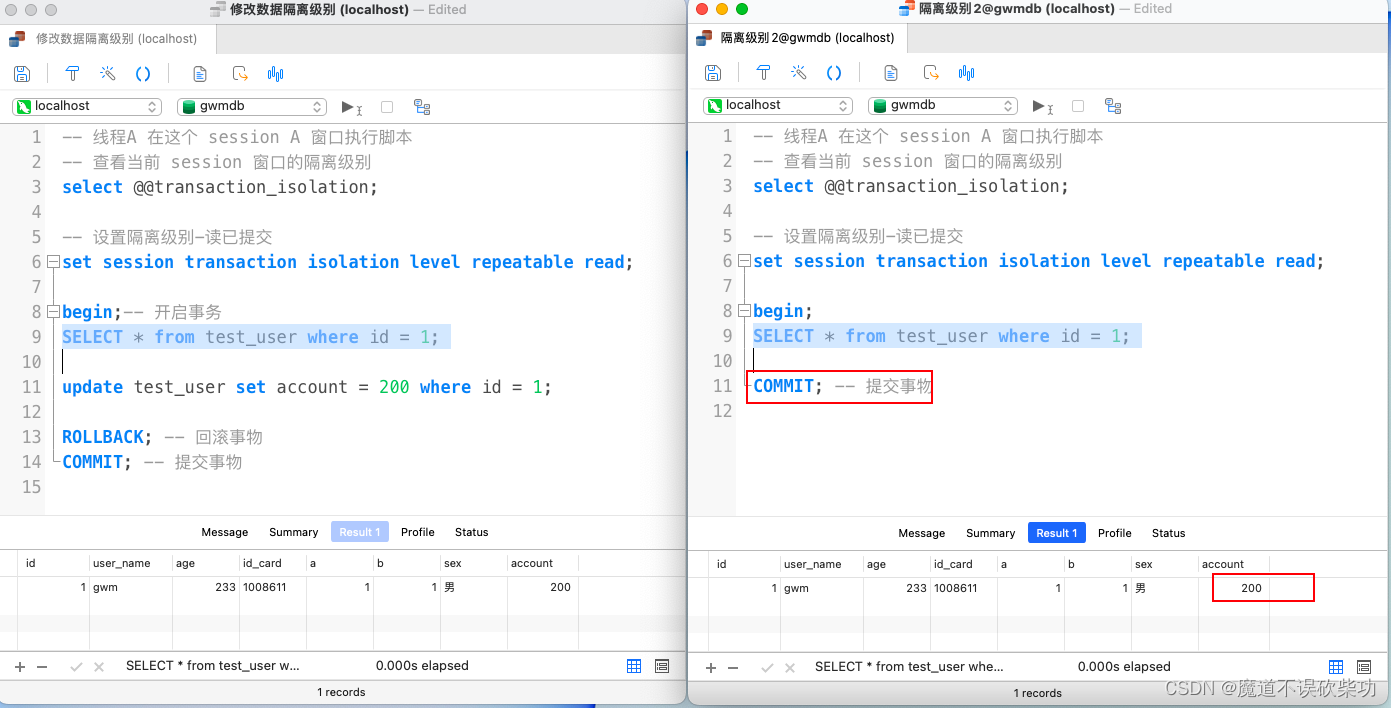Image resolution: width=1391 pixels, height=708 pixels.
Task: Collapse code fold at line 8 right window
Action: point(744,311)
